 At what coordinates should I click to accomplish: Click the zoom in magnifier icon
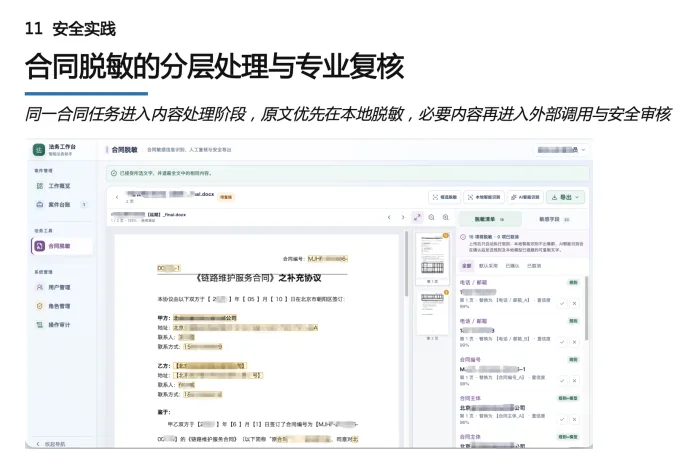pos(446,217)
